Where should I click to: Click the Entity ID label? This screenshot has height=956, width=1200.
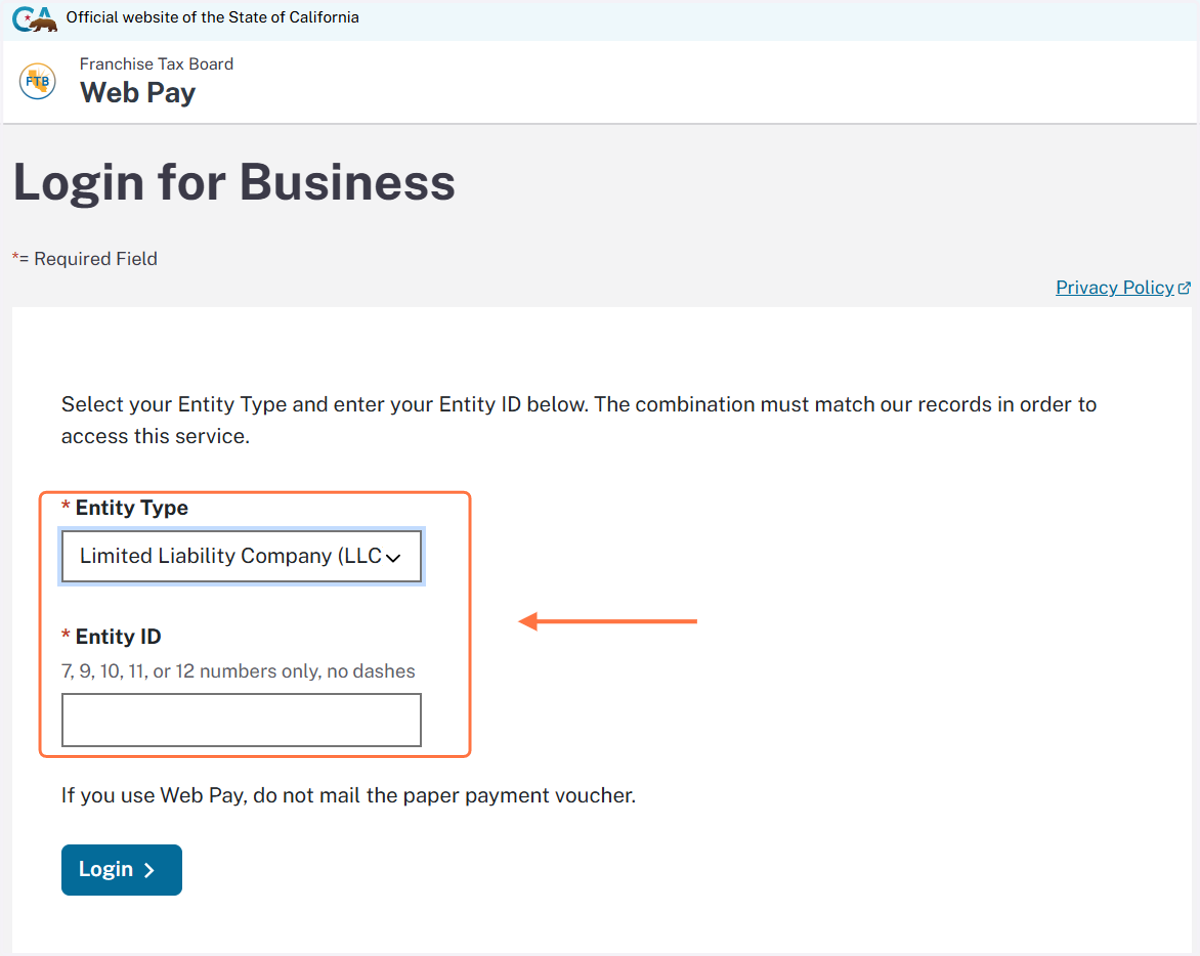pos(118,637)
